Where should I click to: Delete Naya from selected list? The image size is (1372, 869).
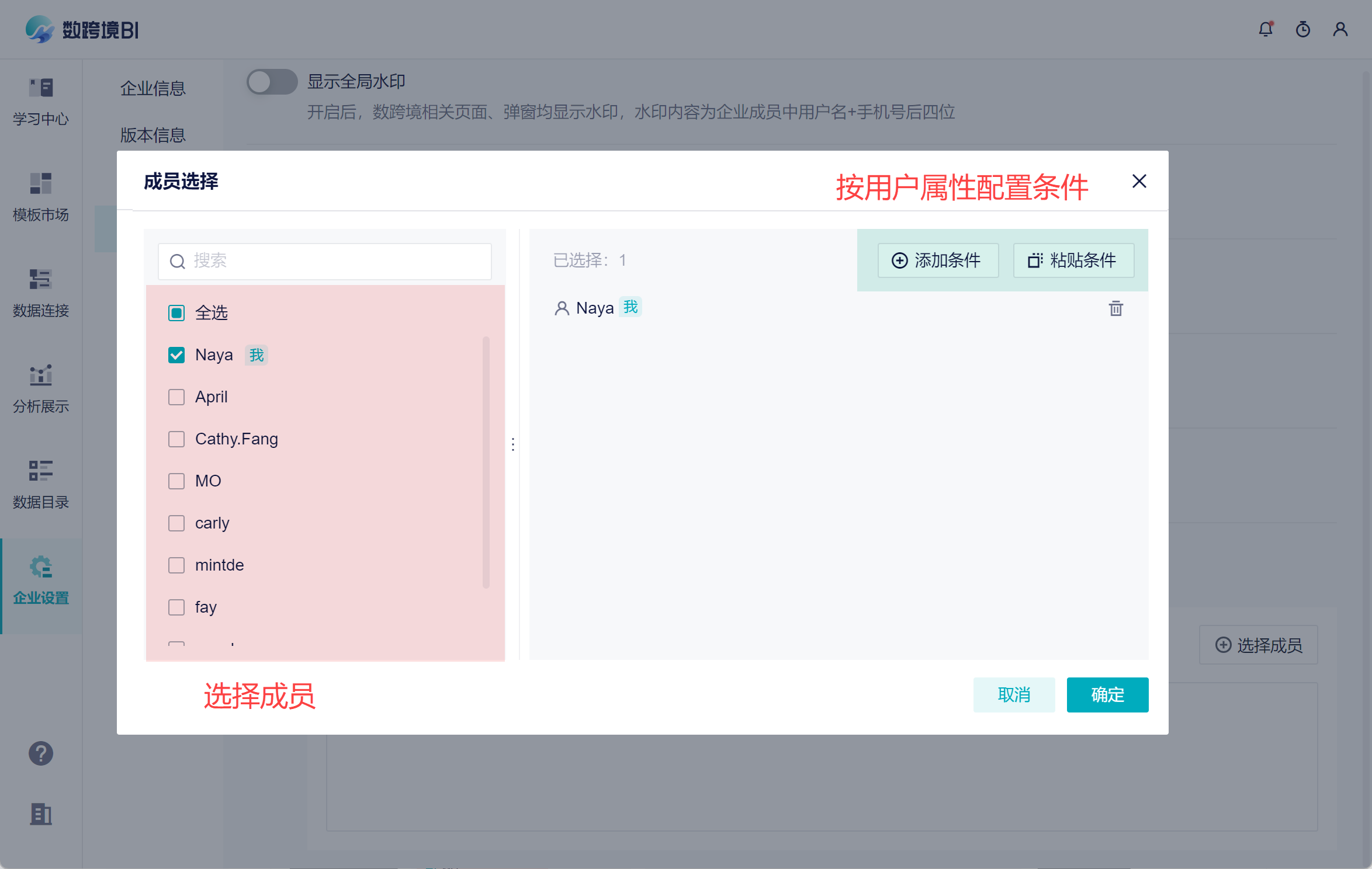pyautogui.click(x=1115, y=308)
